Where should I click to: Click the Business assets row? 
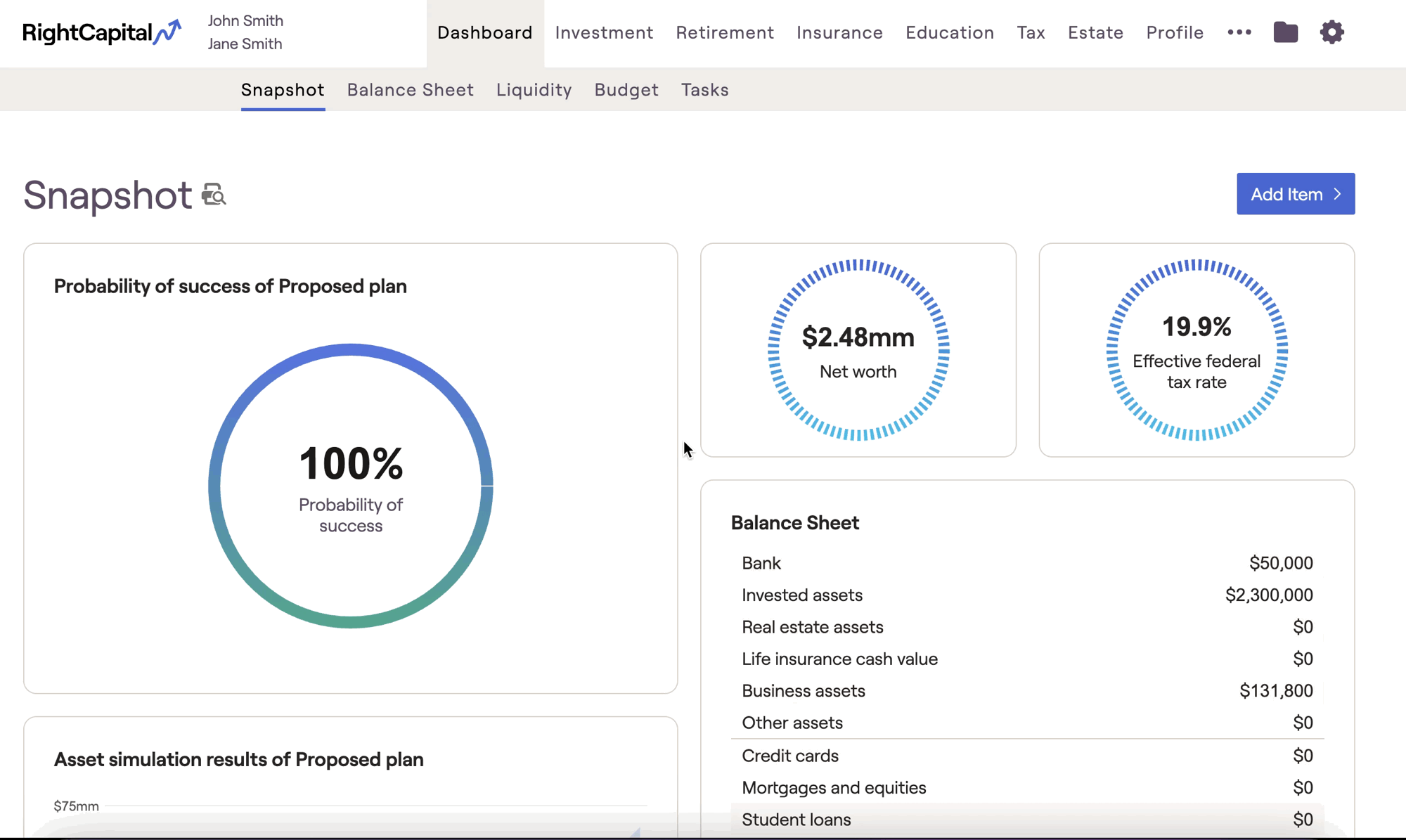click(1026, 690)
